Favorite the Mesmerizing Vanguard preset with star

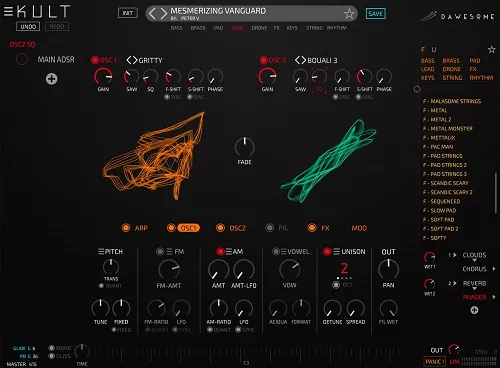tap(349, 14)
